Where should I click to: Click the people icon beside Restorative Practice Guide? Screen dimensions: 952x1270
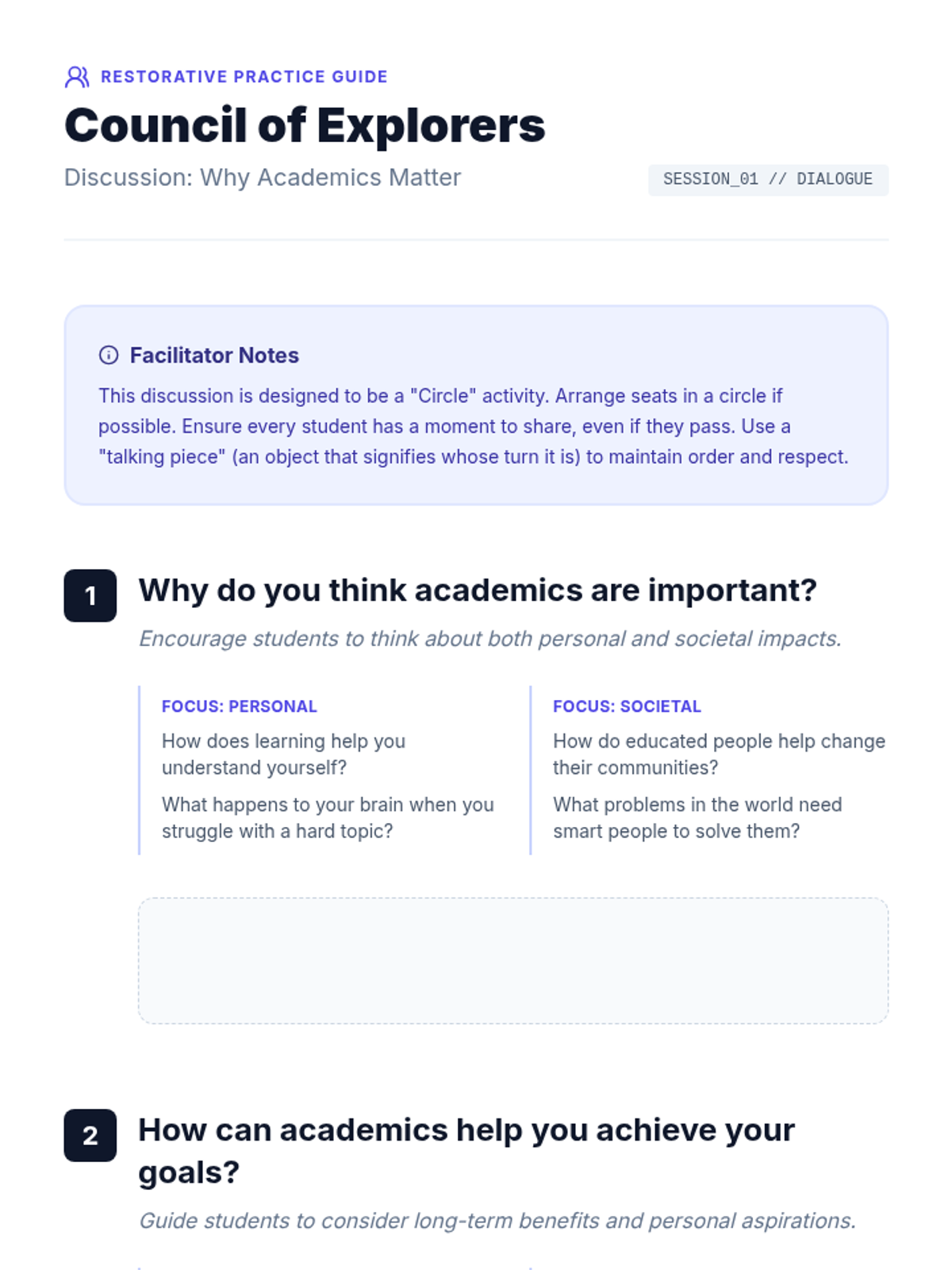pyautogui.click(x=77, y=77)
